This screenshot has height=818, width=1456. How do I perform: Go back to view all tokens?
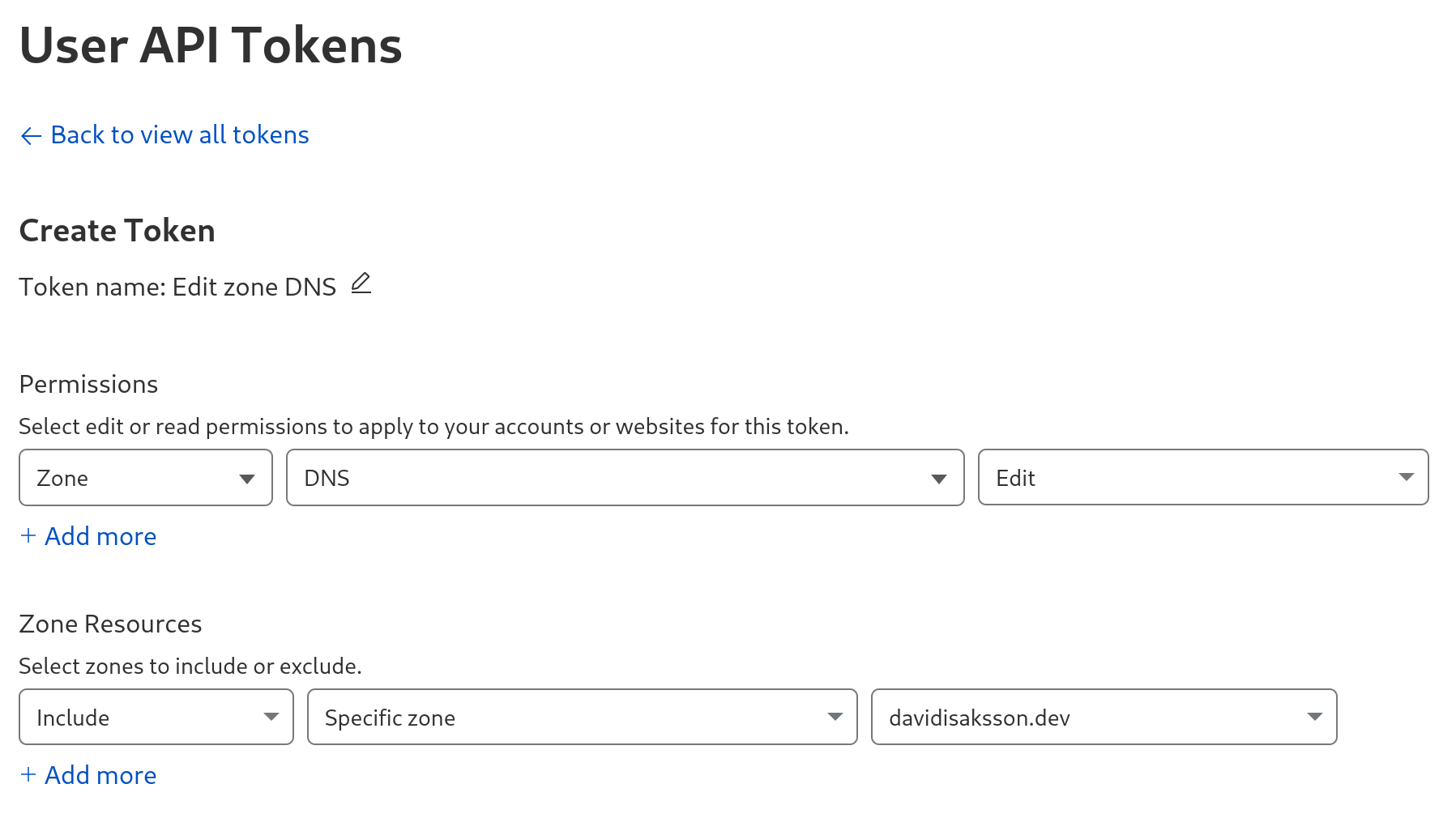point(179,134)
